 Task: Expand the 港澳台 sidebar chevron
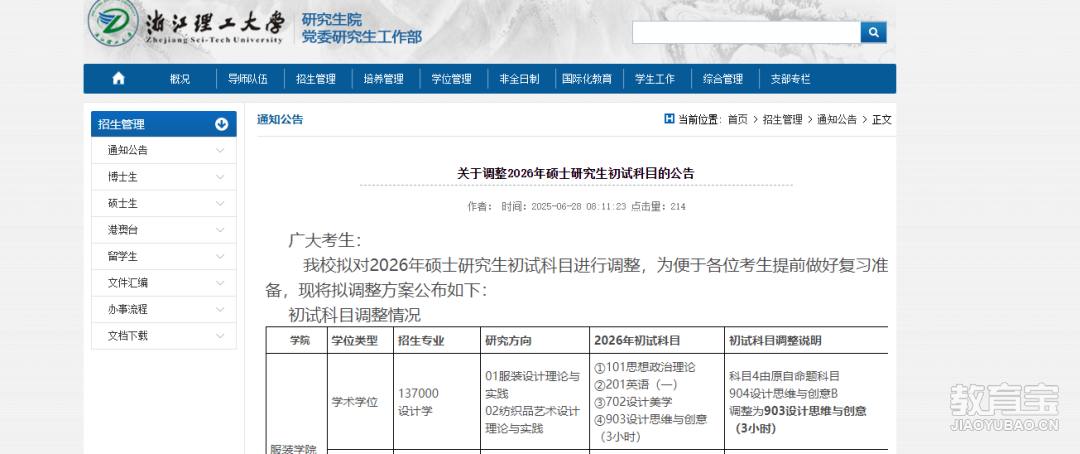click(220, 230)
